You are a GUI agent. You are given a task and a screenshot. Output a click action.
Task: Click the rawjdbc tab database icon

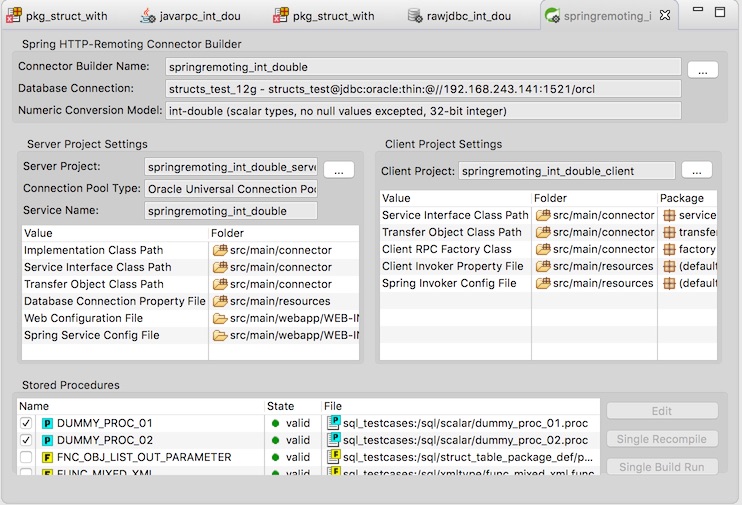click(x=415, y=16)
